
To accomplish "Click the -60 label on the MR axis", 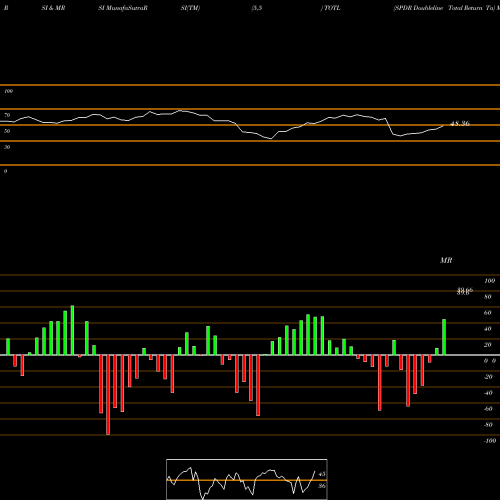I will (488, 409).
